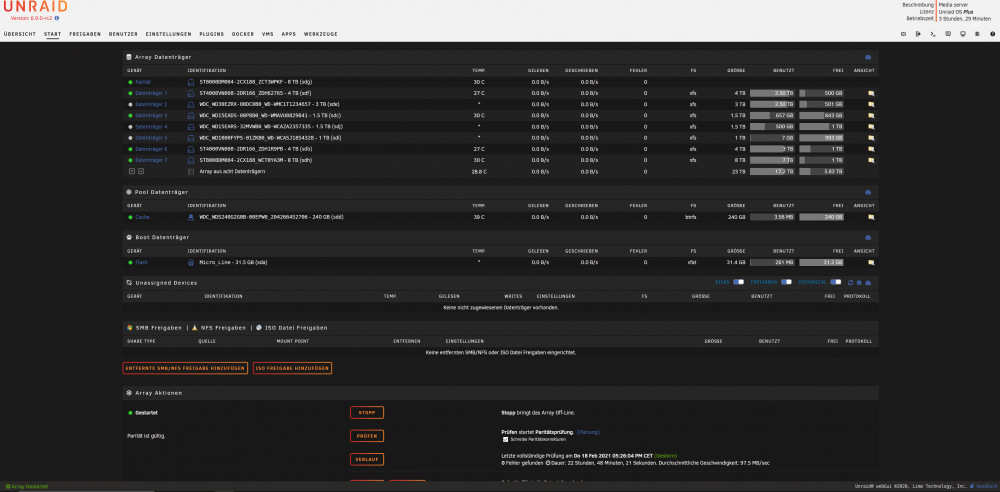Open the Cache device link
Image resolution: width=1000 pixels, height=492 pixels.
[142, 217]
